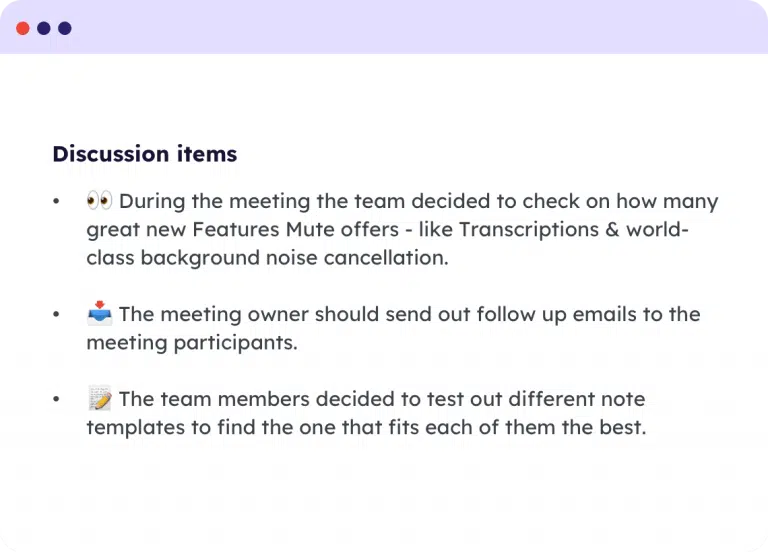Screen dimensions: 768x552
Task: Select the Discussion items heading
Action: click(145, 154)
